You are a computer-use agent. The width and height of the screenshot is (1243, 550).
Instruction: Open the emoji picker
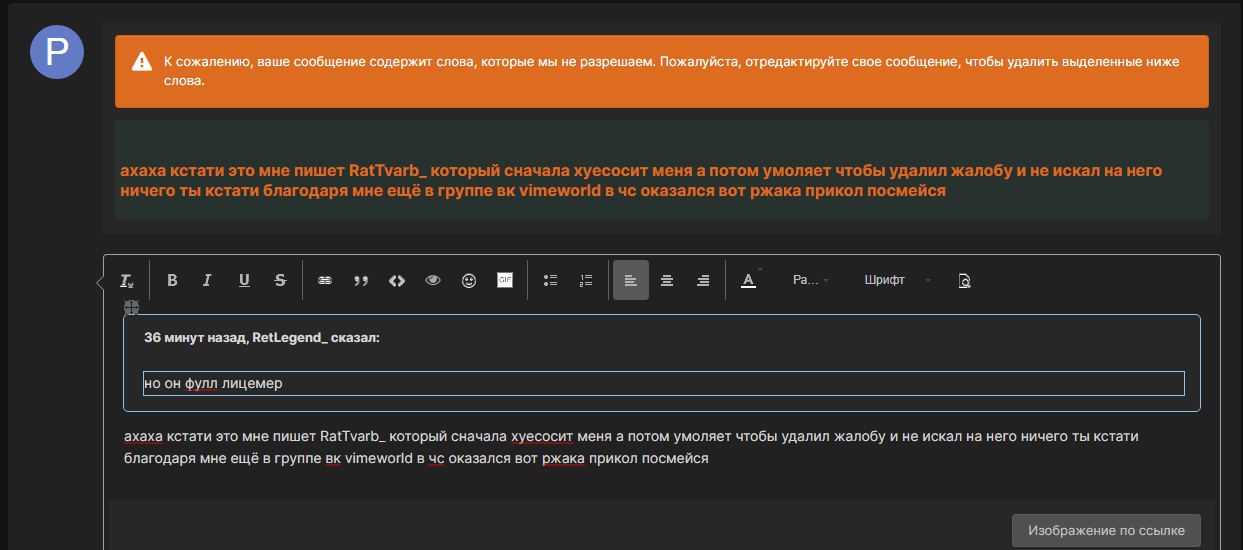[x=469, y=280]
